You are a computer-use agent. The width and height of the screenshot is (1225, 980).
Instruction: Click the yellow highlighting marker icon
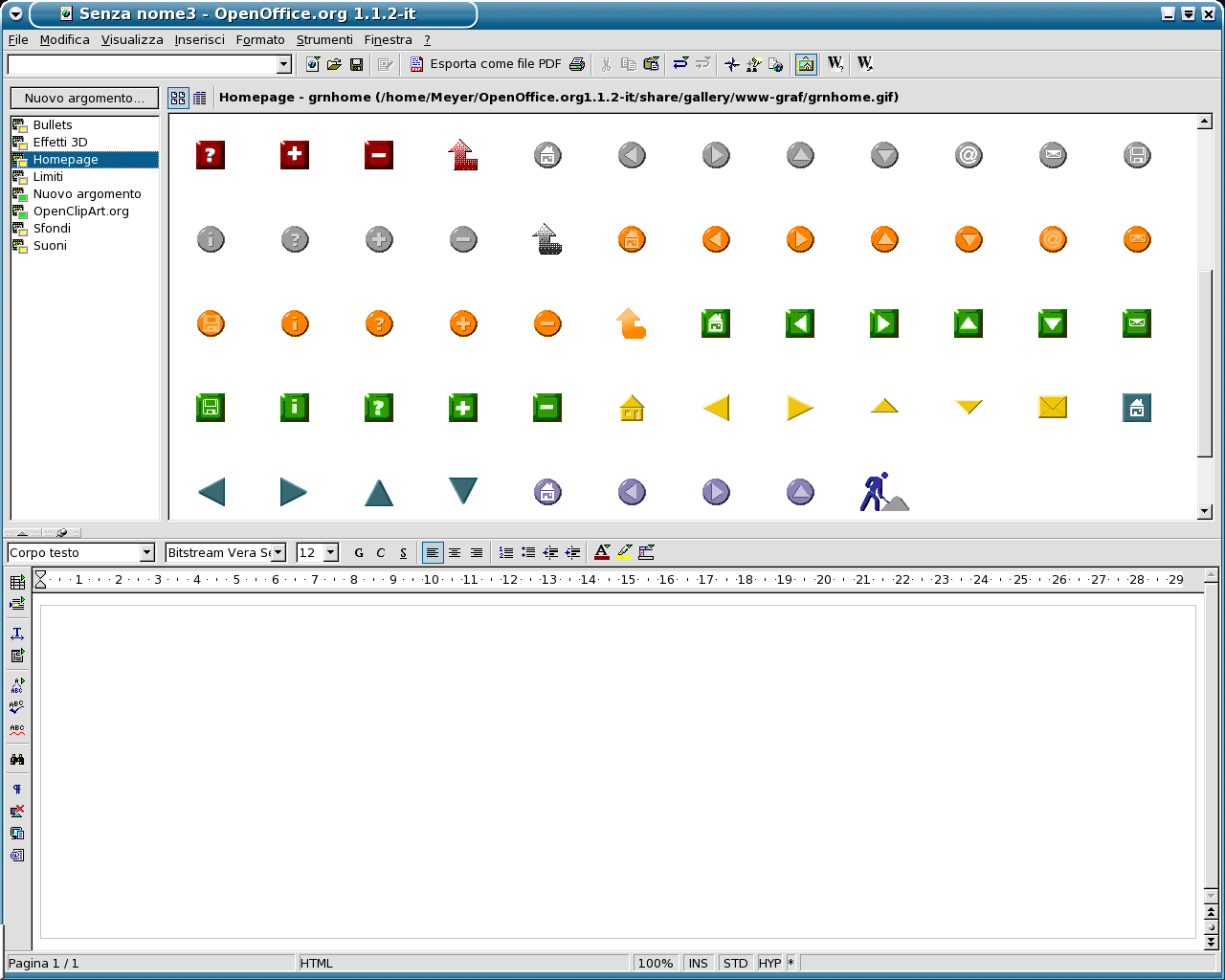(x=624, y=552)
